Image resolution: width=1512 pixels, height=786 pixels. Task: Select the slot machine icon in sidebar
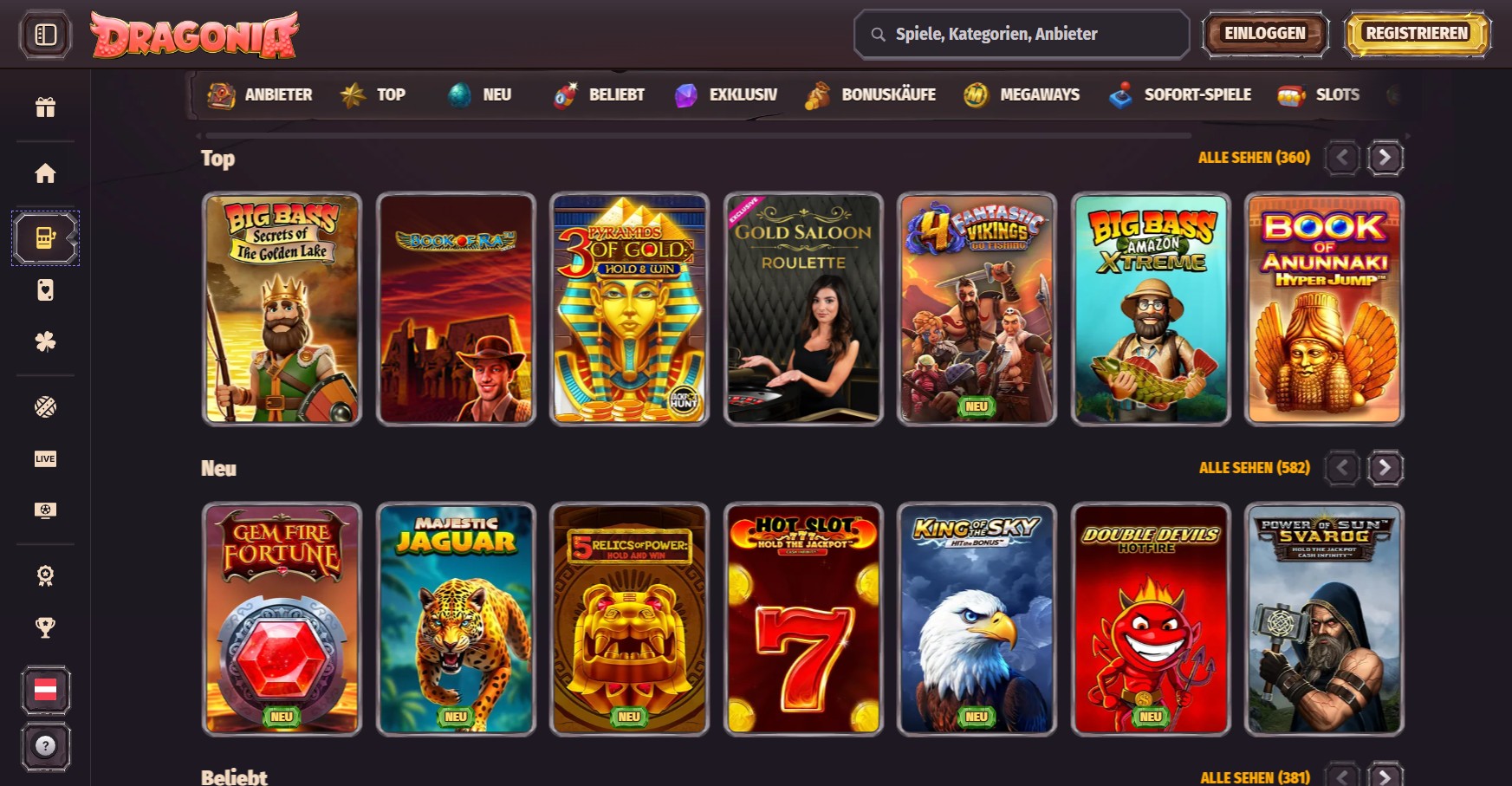[45, 238]
